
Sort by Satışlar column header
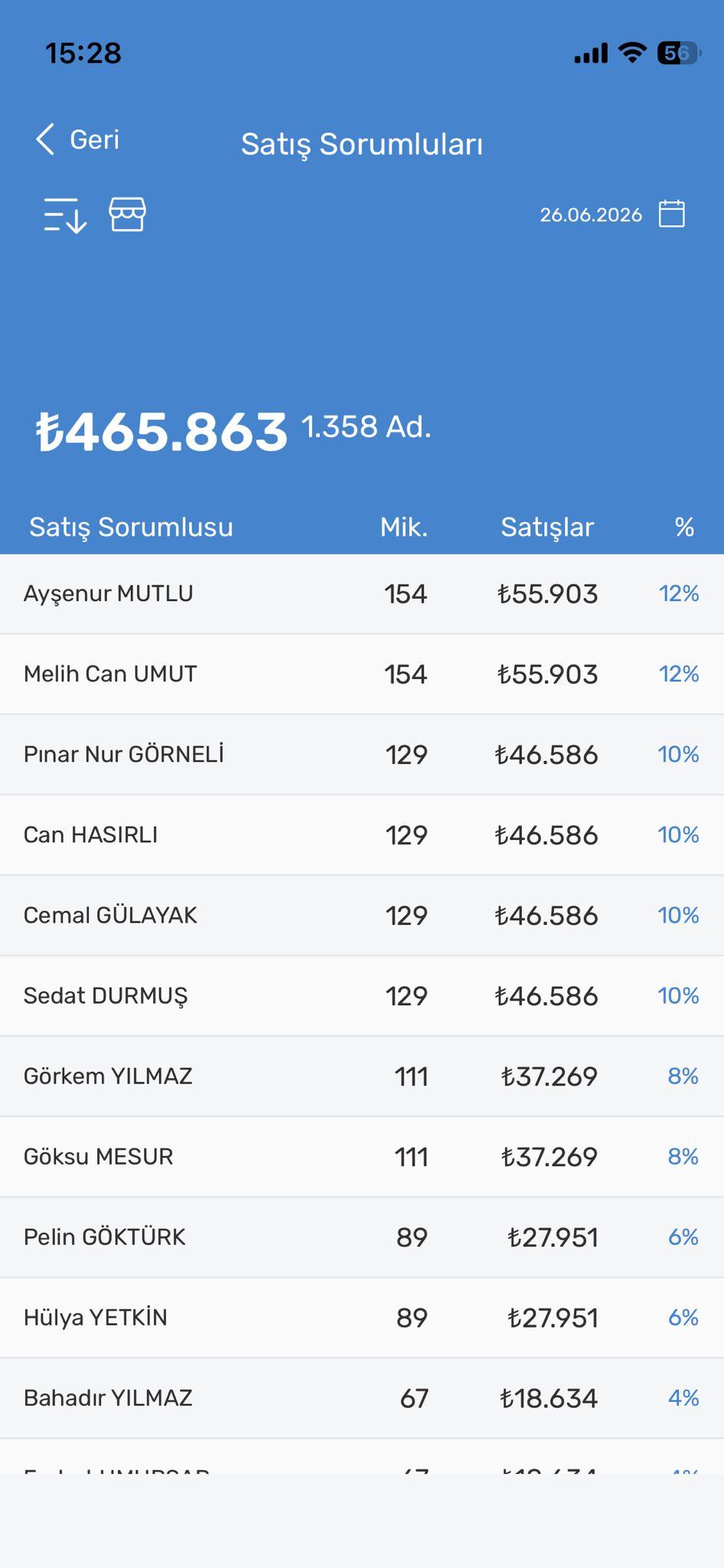click(x=547, y=527)
